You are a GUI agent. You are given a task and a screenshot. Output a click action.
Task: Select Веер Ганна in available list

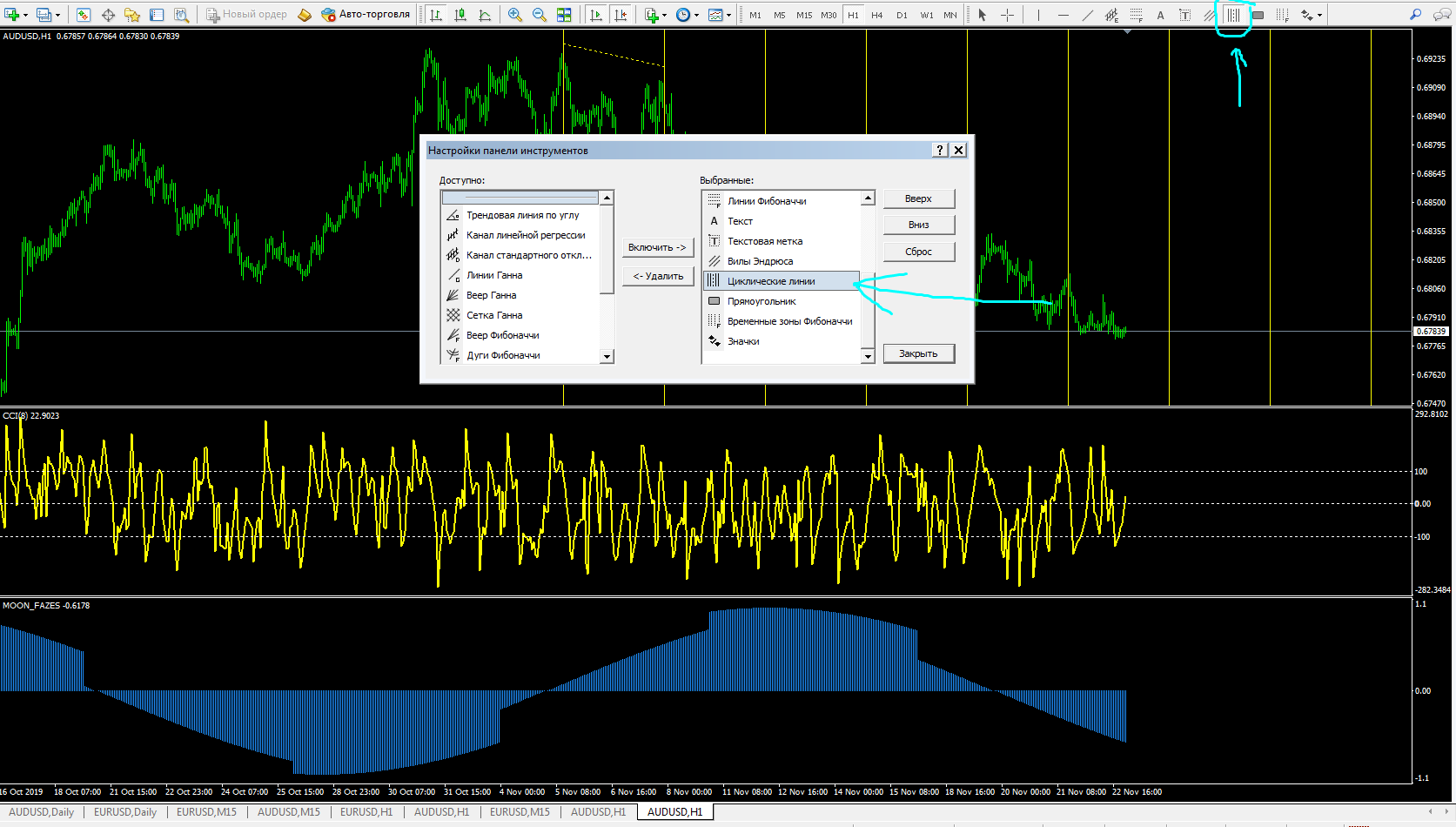point(491,295)
